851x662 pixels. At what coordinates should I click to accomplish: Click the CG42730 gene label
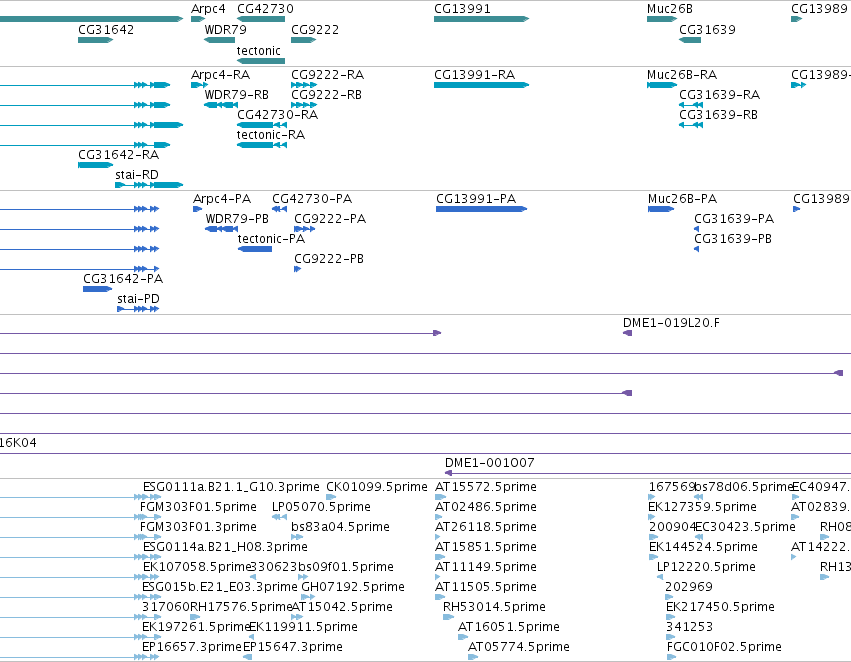[x=265, y=9]
